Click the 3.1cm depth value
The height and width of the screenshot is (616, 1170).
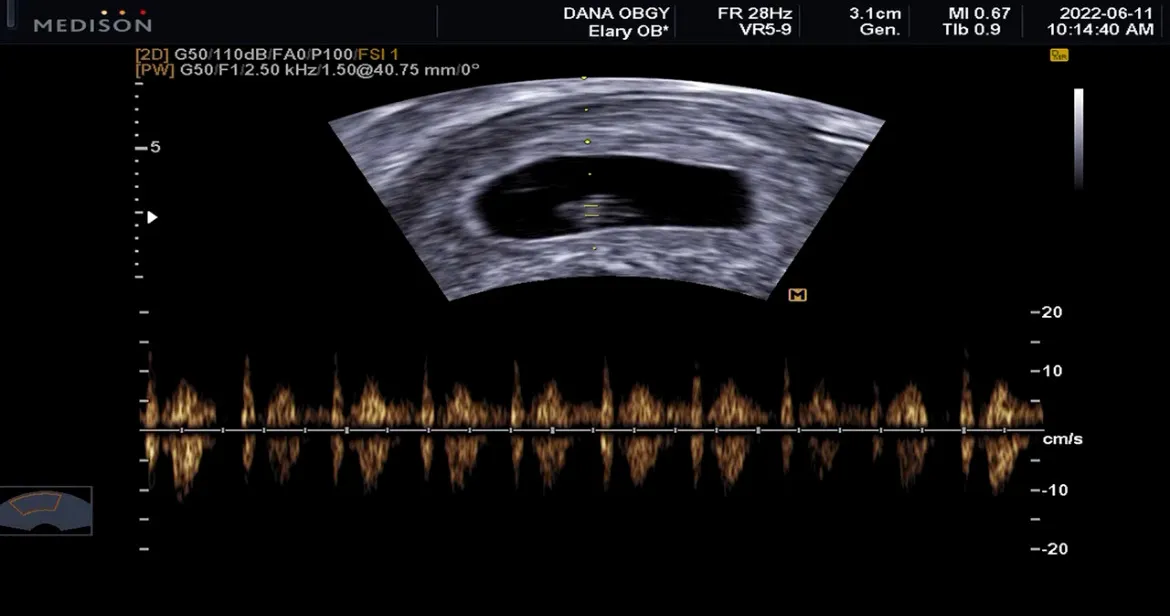875,13
